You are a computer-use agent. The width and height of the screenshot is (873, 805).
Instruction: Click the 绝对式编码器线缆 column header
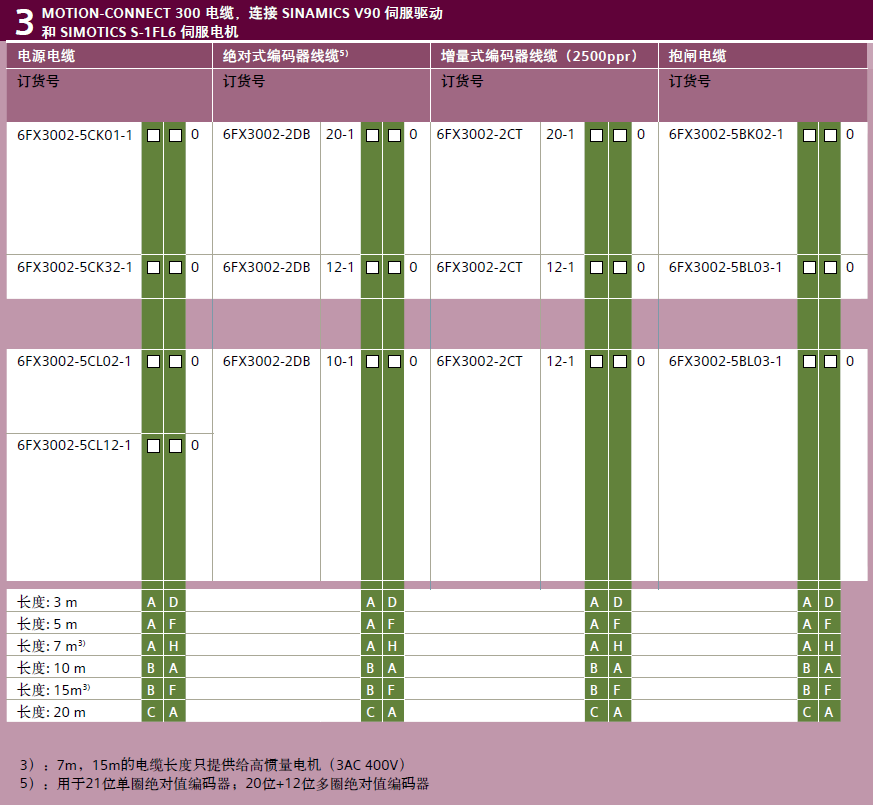click(x=285, y=56)
